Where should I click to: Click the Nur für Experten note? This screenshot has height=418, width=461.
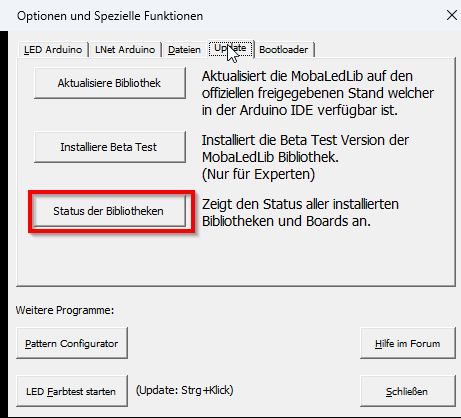click(258, 174)
